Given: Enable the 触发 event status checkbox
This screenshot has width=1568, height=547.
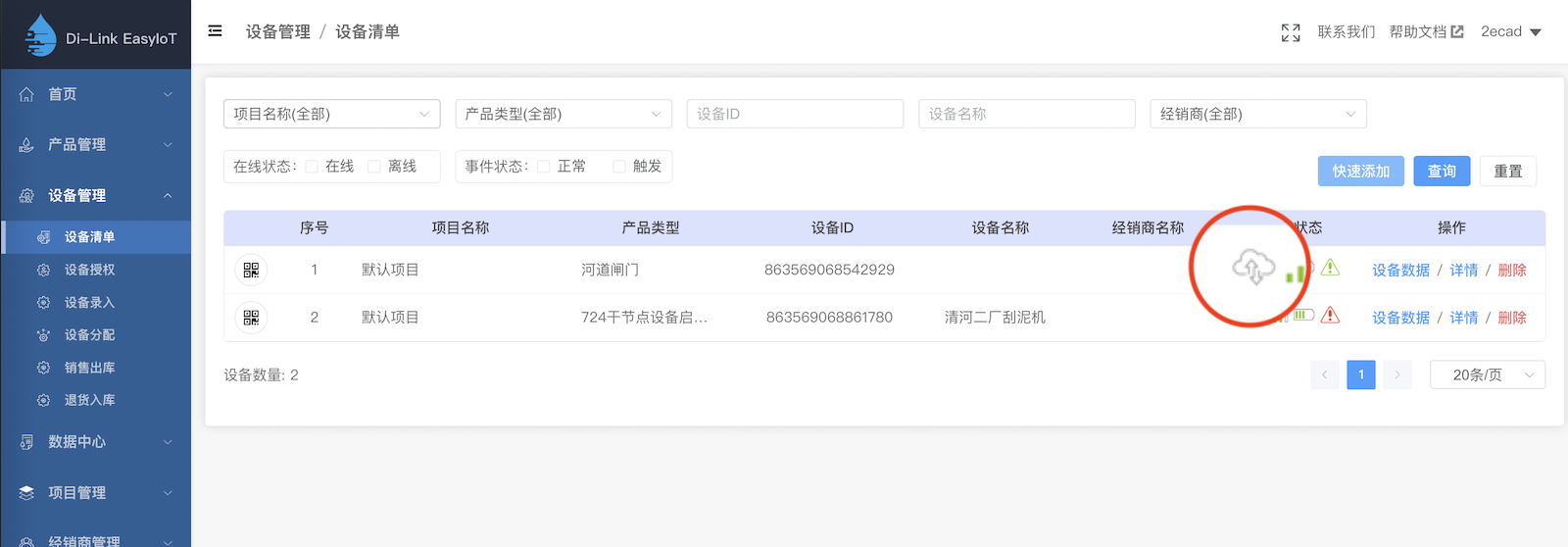Looking at the screenshot, I should (619, 167).
